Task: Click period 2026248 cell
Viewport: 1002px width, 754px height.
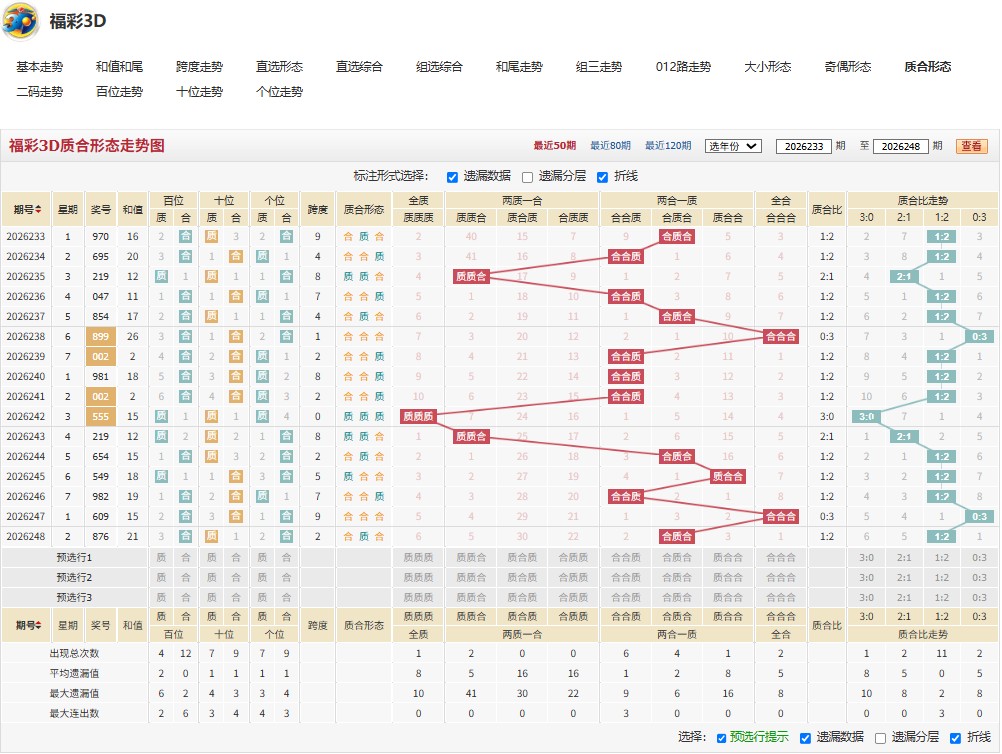Action: (x=26, y=537)
